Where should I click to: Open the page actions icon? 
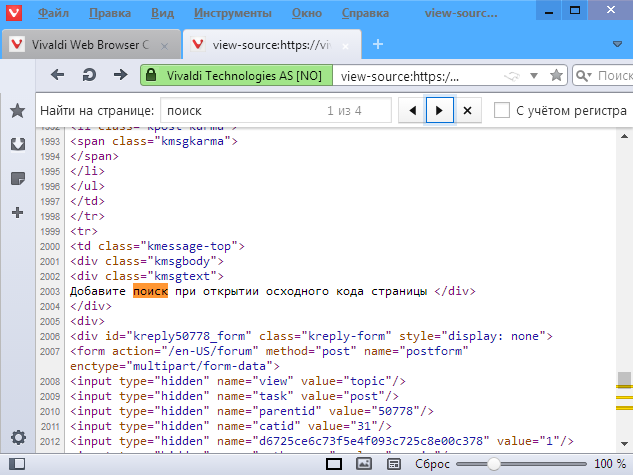tap(394, 464)
